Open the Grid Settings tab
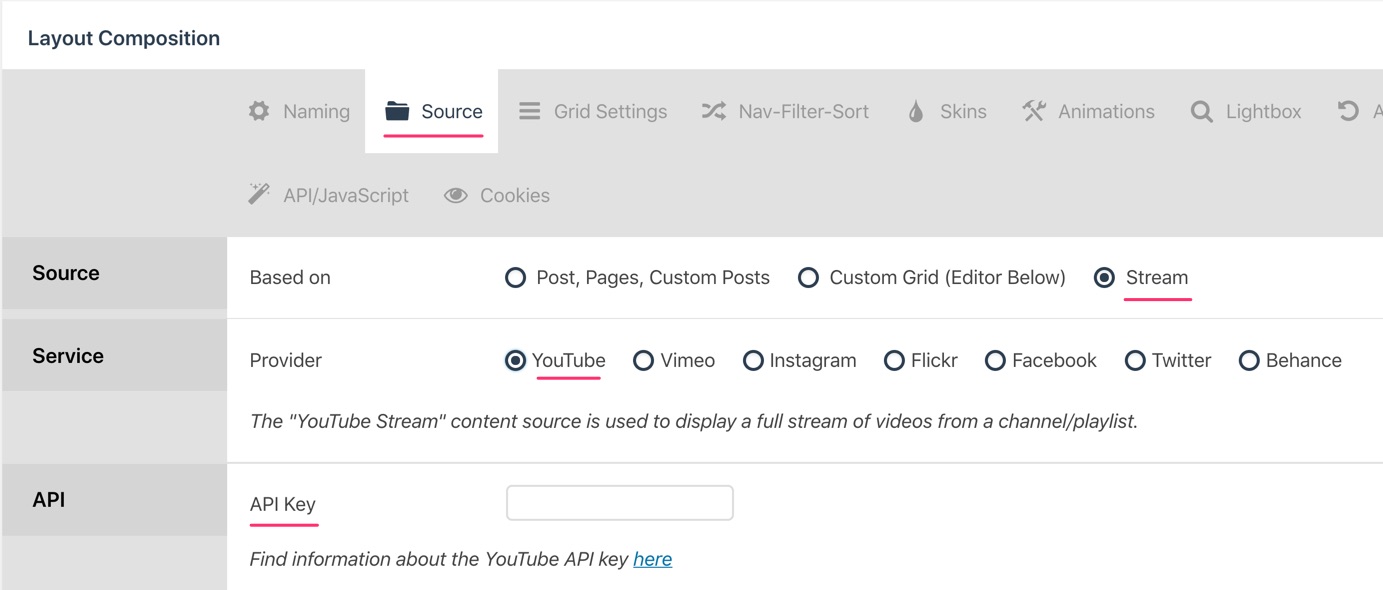Image resolution: width=1383 pixels, height=590 pixels. tap(593, 111)
